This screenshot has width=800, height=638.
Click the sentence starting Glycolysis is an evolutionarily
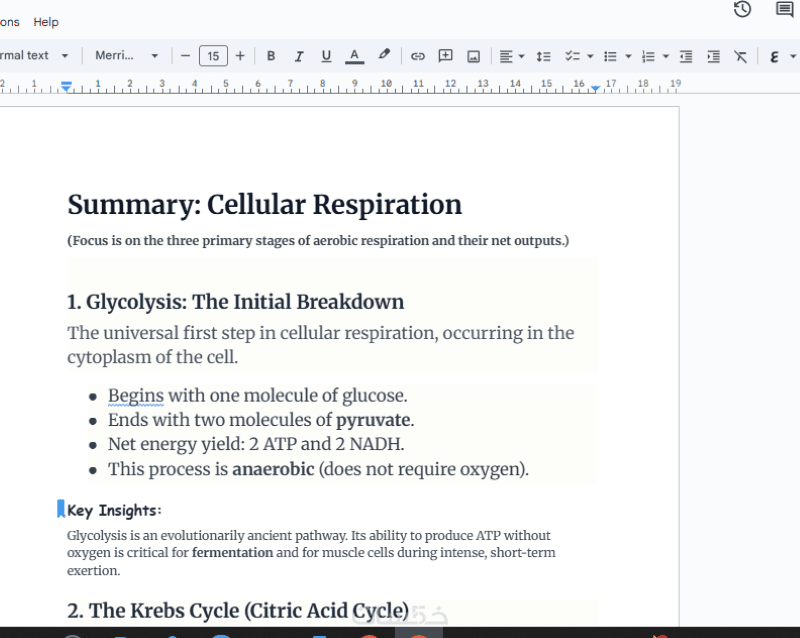[x=208, y=535]
